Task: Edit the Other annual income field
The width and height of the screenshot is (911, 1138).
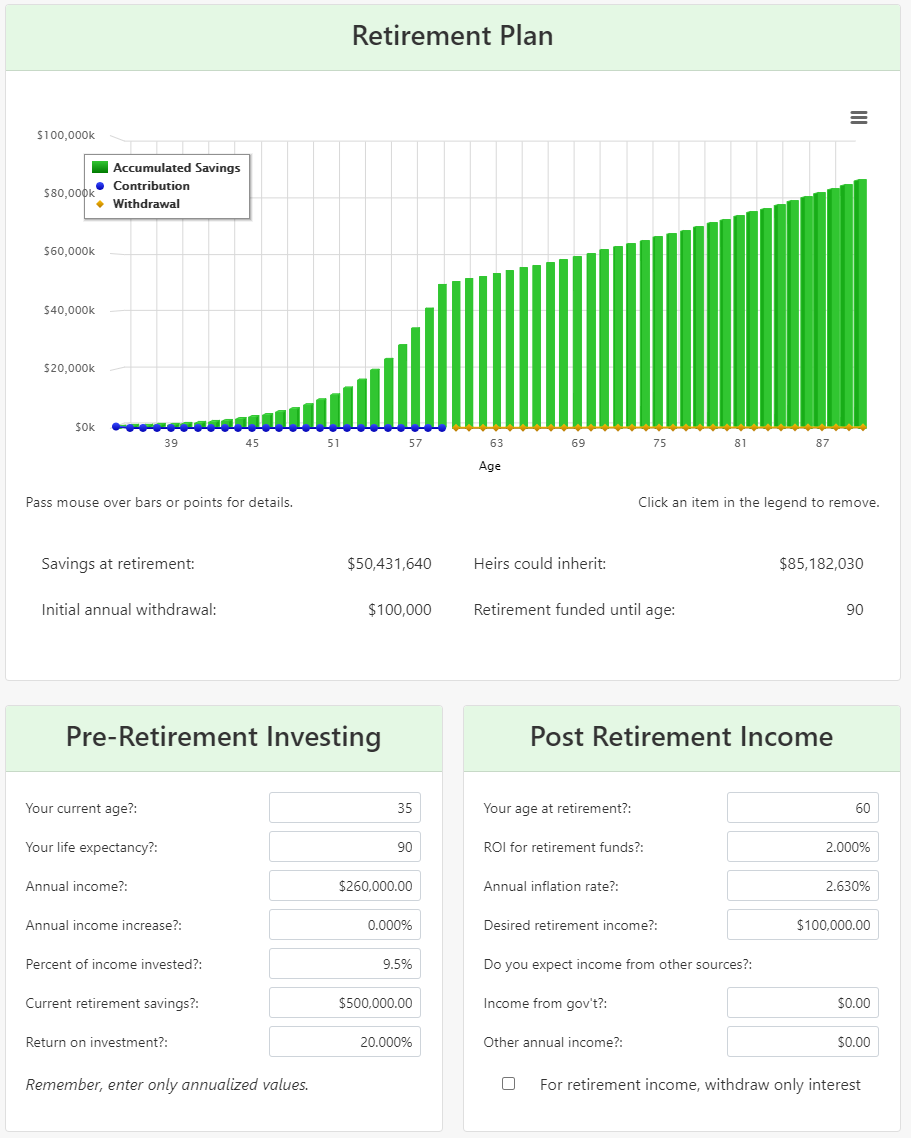Action: (x=803, y=1042)
